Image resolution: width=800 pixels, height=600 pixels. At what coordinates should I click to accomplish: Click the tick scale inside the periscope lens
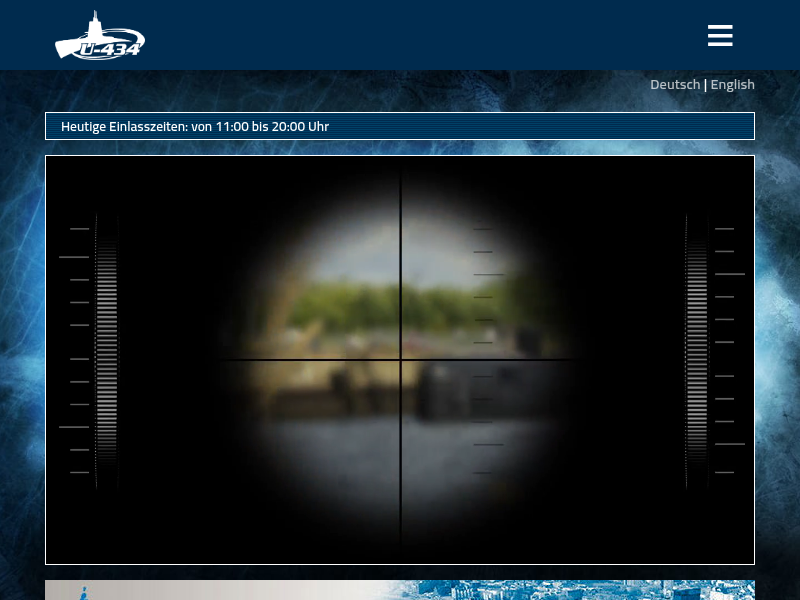point(488,350)
